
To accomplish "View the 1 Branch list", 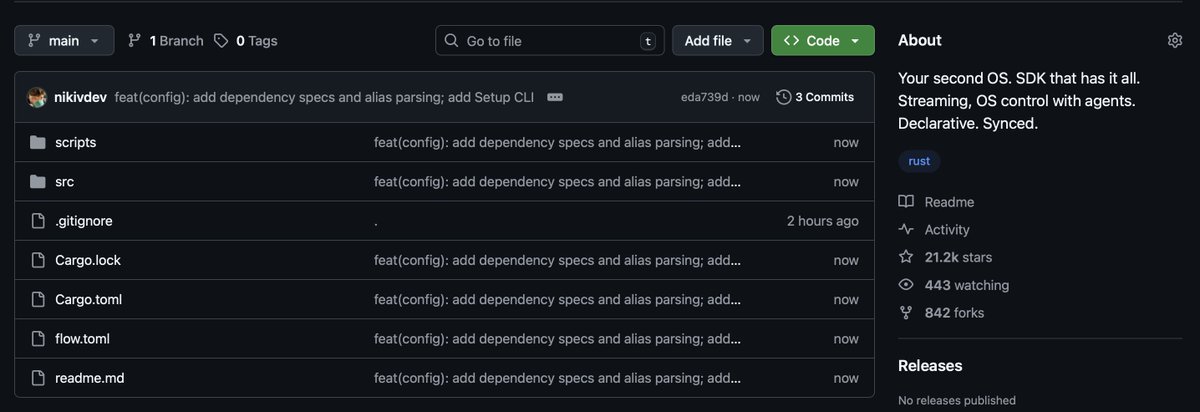I will point(165,41).
